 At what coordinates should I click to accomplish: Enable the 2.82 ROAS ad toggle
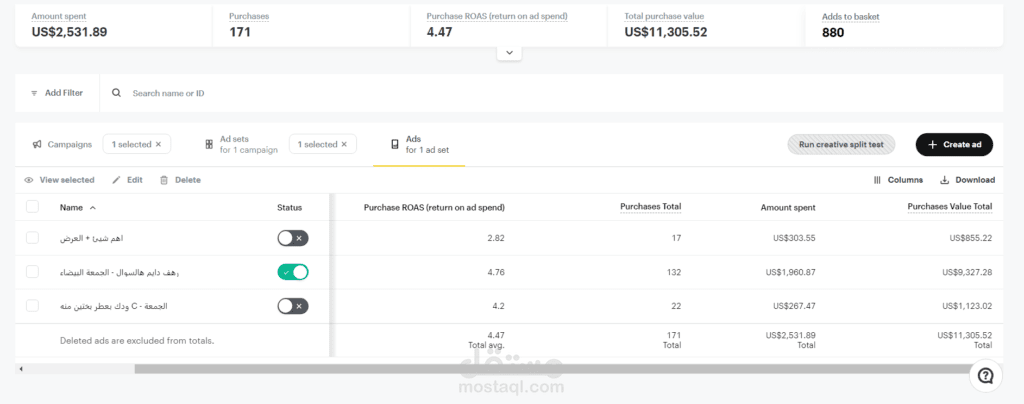[x=293, y=238]
